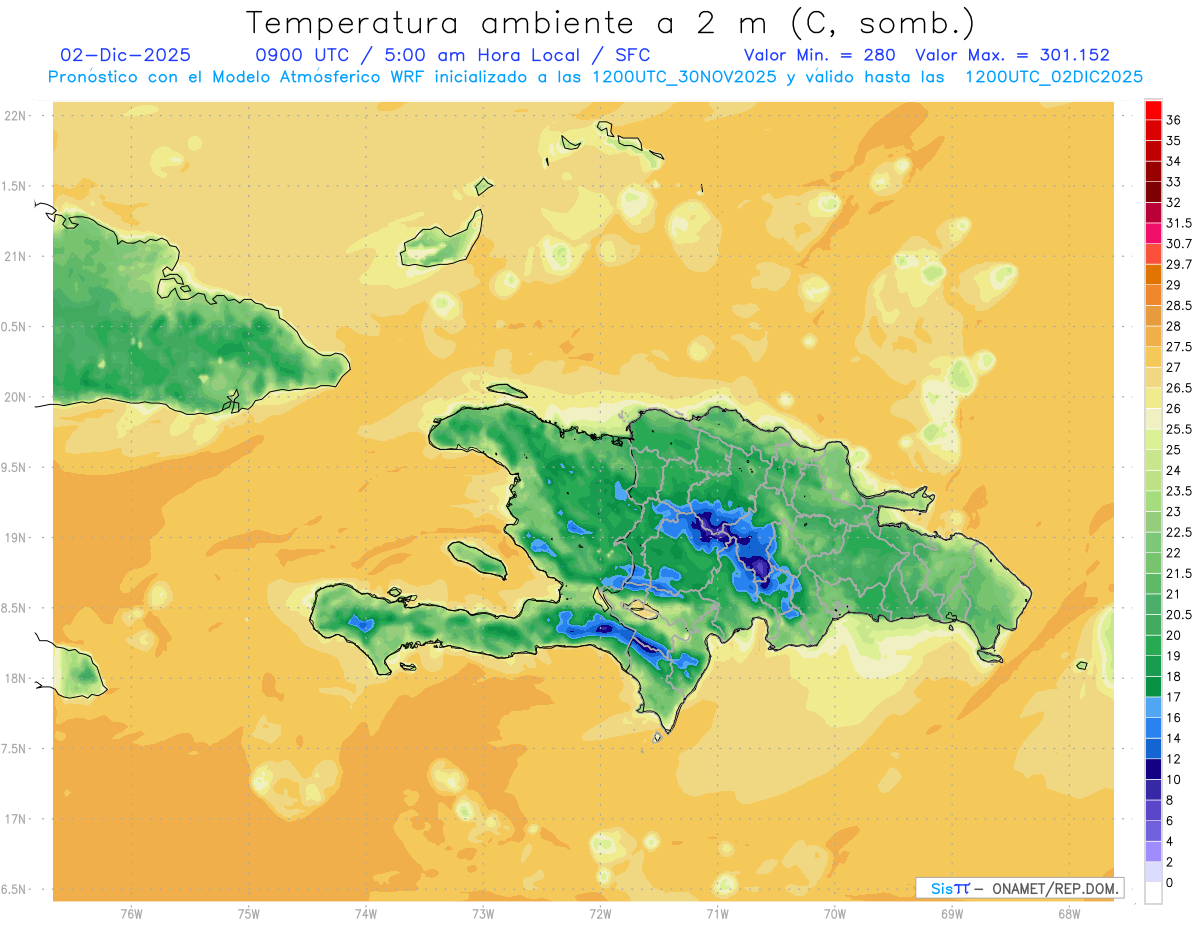Select the '27.5' color scale value
Image resolution: width=1200 pixels, height=927 pixels.
(1179, 347)
